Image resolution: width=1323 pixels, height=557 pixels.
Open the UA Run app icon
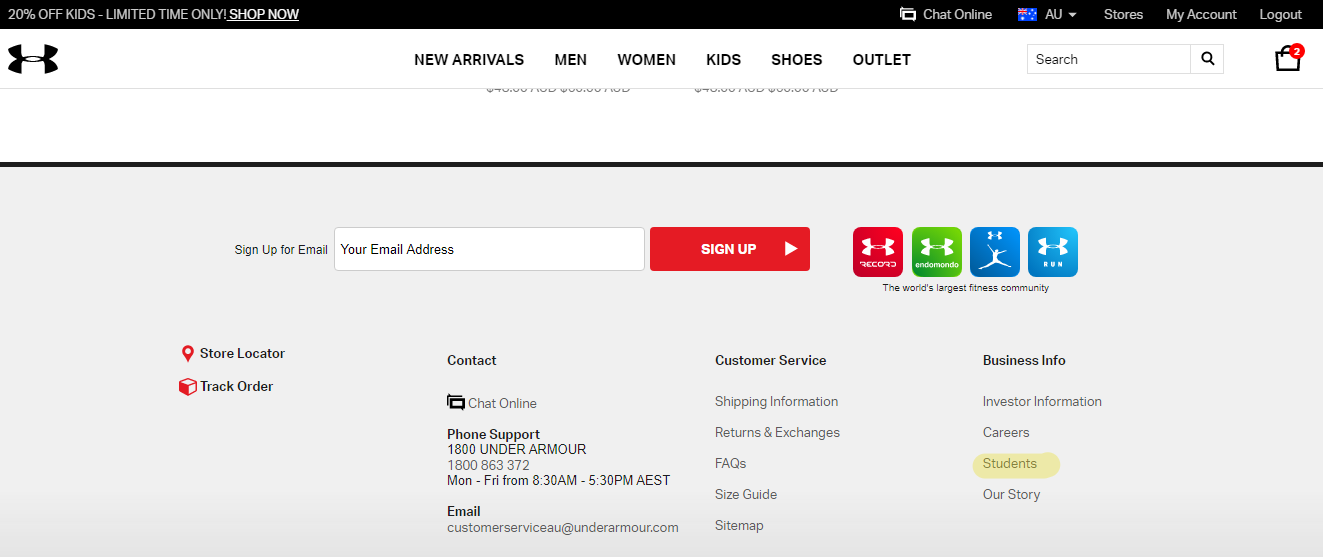point(1053,252)
